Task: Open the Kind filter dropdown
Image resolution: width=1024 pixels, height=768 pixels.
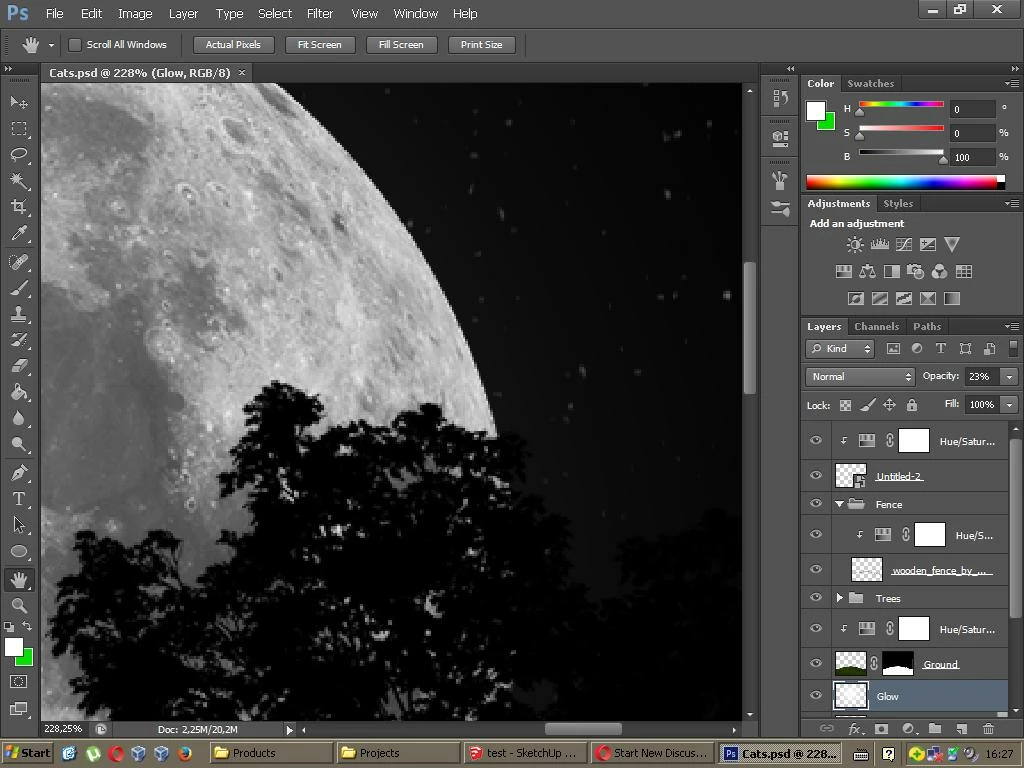Action: (x=840, y=349)
